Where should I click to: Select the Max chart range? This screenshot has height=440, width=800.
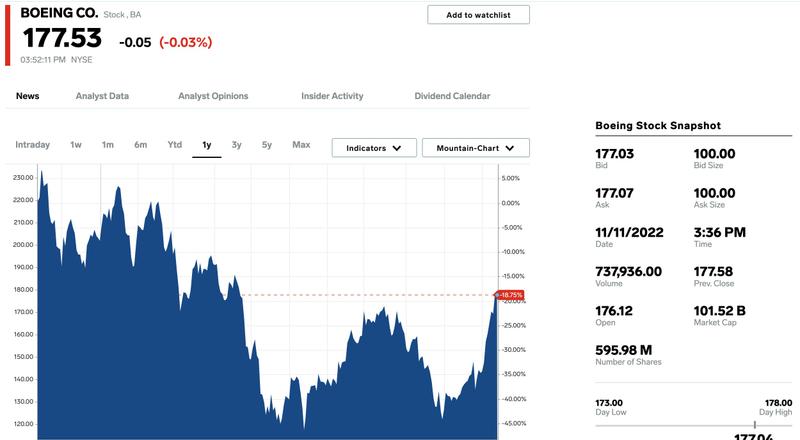(301, 144)
